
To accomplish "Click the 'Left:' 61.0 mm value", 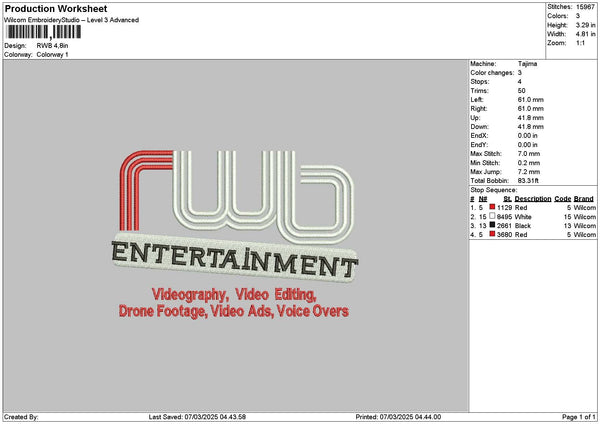I will [531, 100].
